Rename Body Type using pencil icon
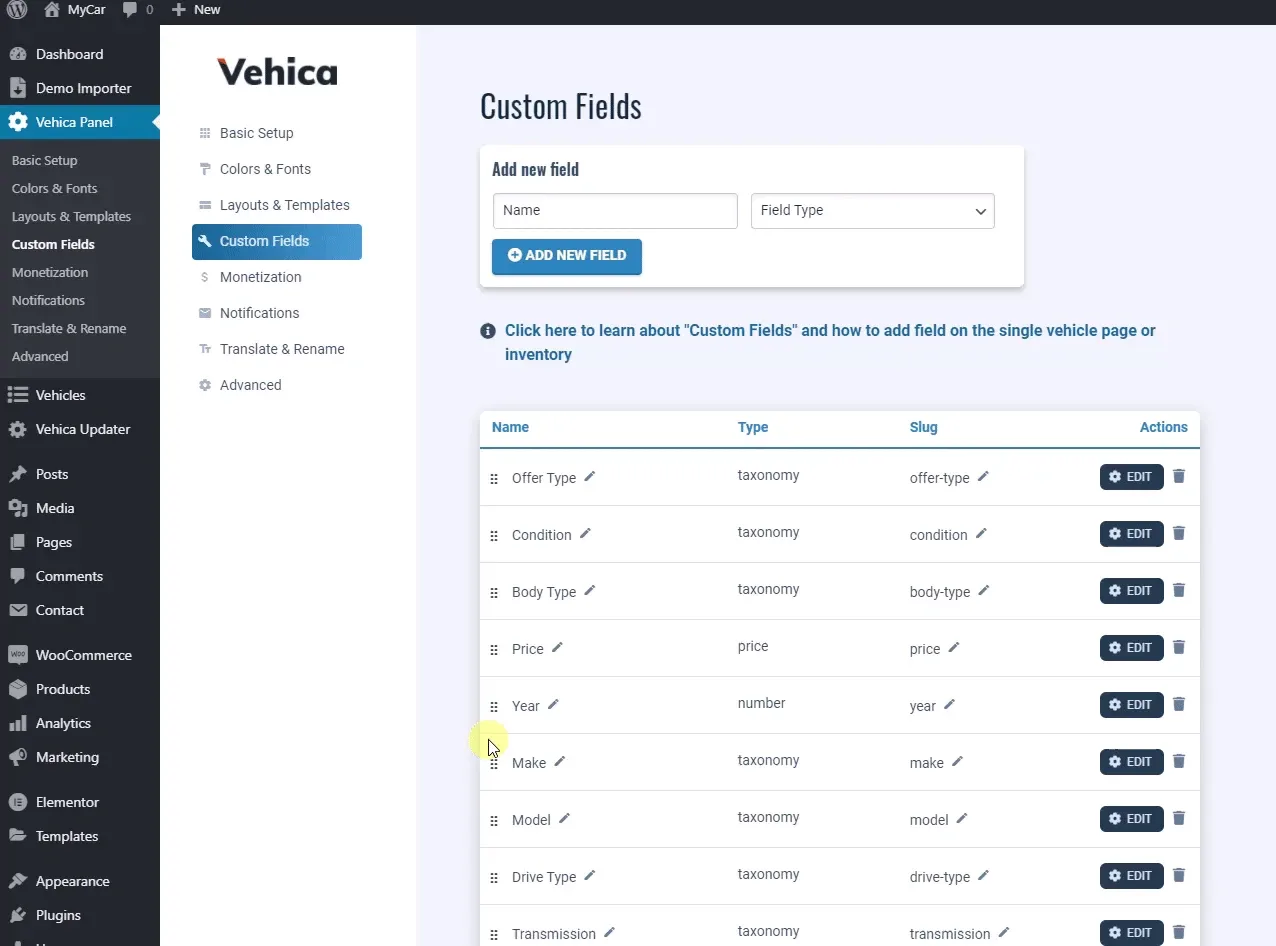 (x=590, y=590)
